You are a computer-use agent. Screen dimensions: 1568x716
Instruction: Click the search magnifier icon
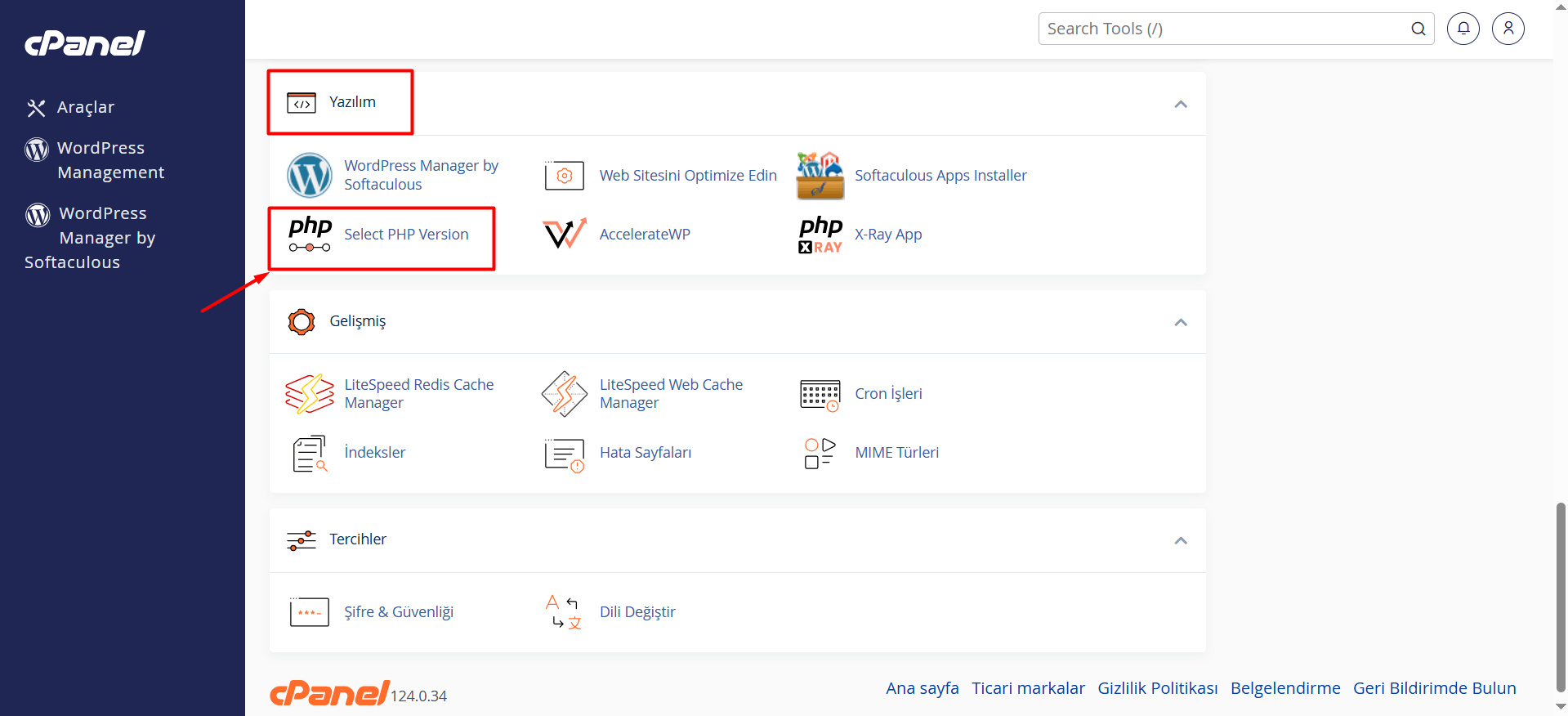[1418, 29]
